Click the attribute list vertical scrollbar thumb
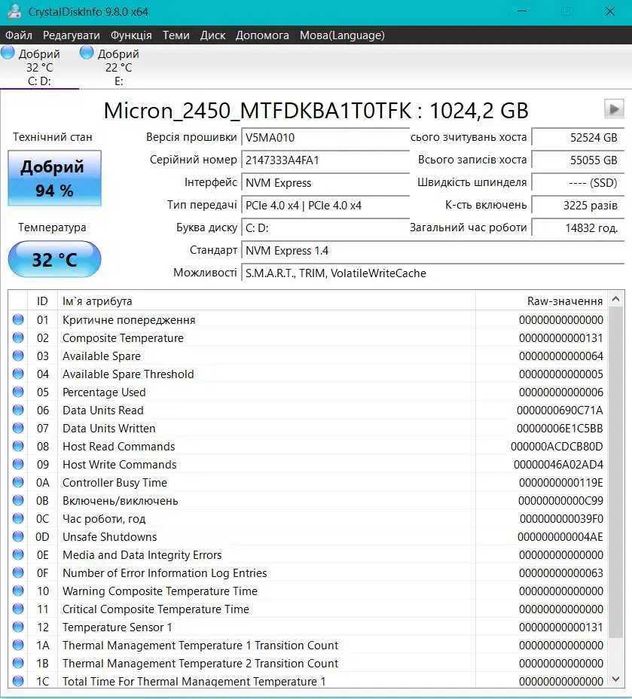Viewport: 632px width, 699px height. (616, 473)
